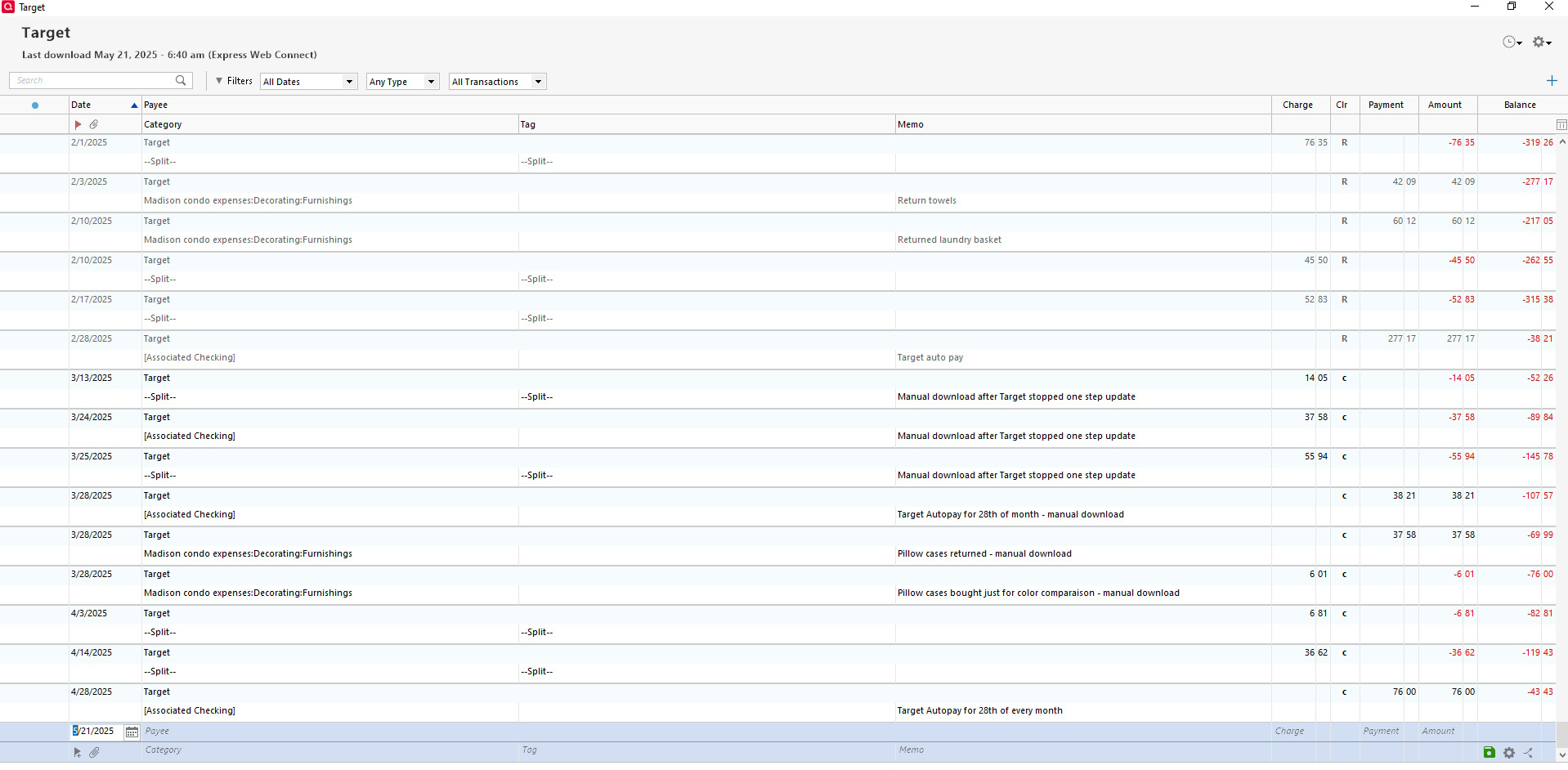
Task: Click the flag icon in new entry row
Action: pyautogui.click(x=78, y=752)
